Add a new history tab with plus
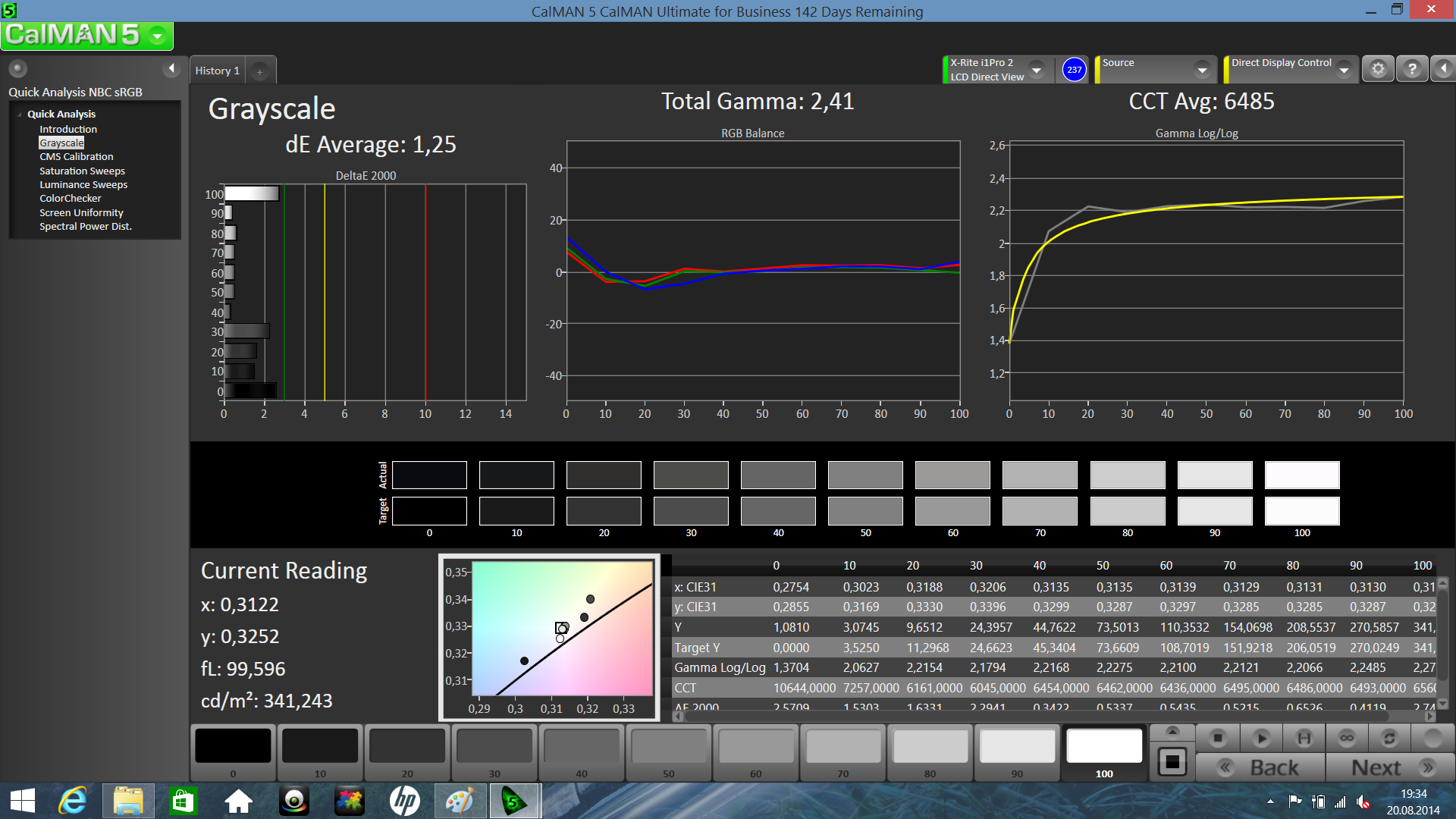The height and width of the screenshot is (819, 1456). 259,72
